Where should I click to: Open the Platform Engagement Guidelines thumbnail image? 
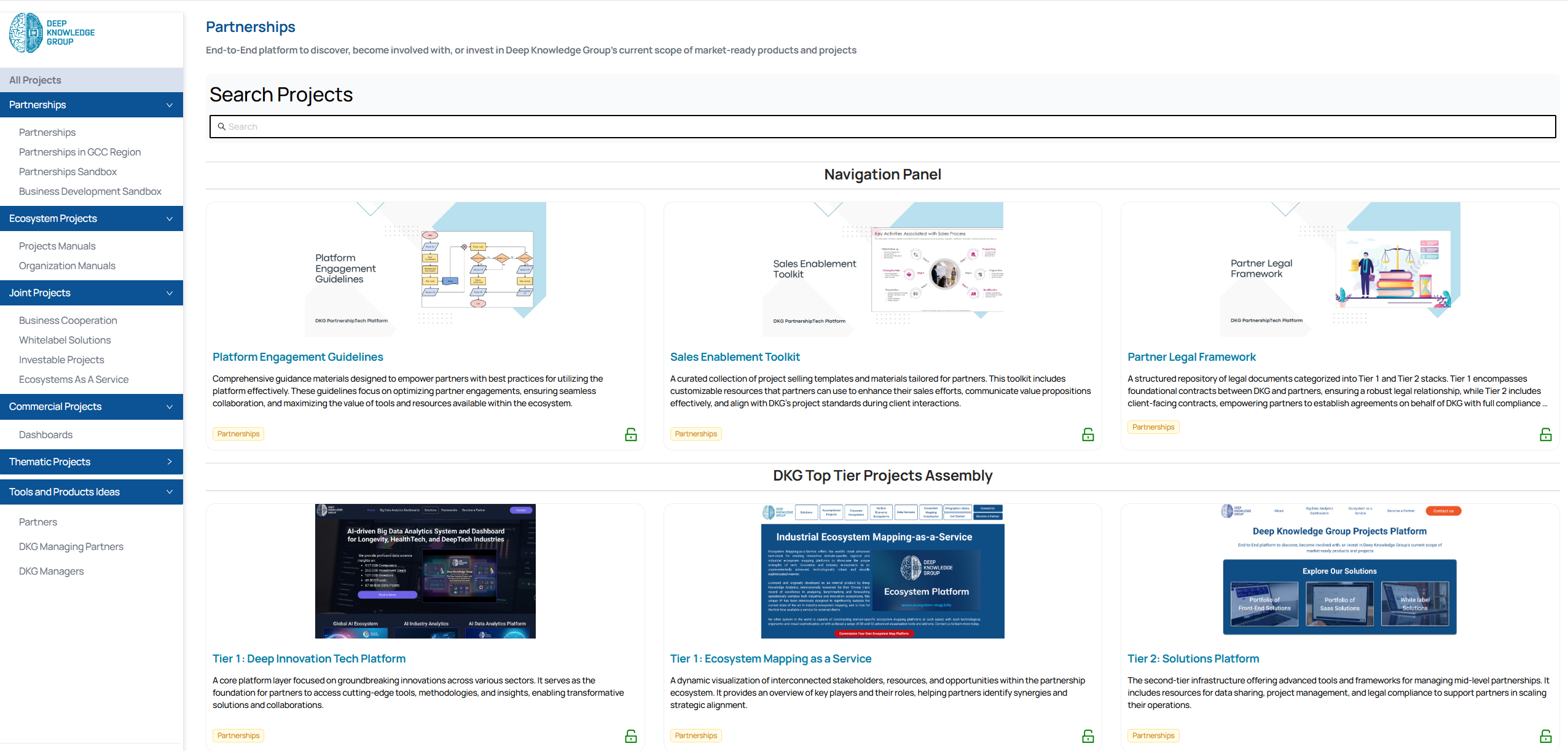[x=425, y=269]
